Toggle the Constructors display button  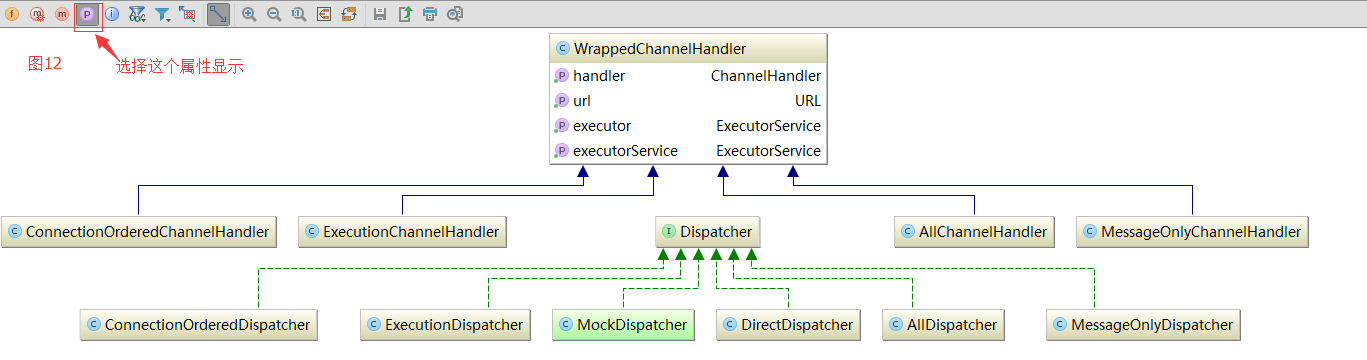point(38,14)
